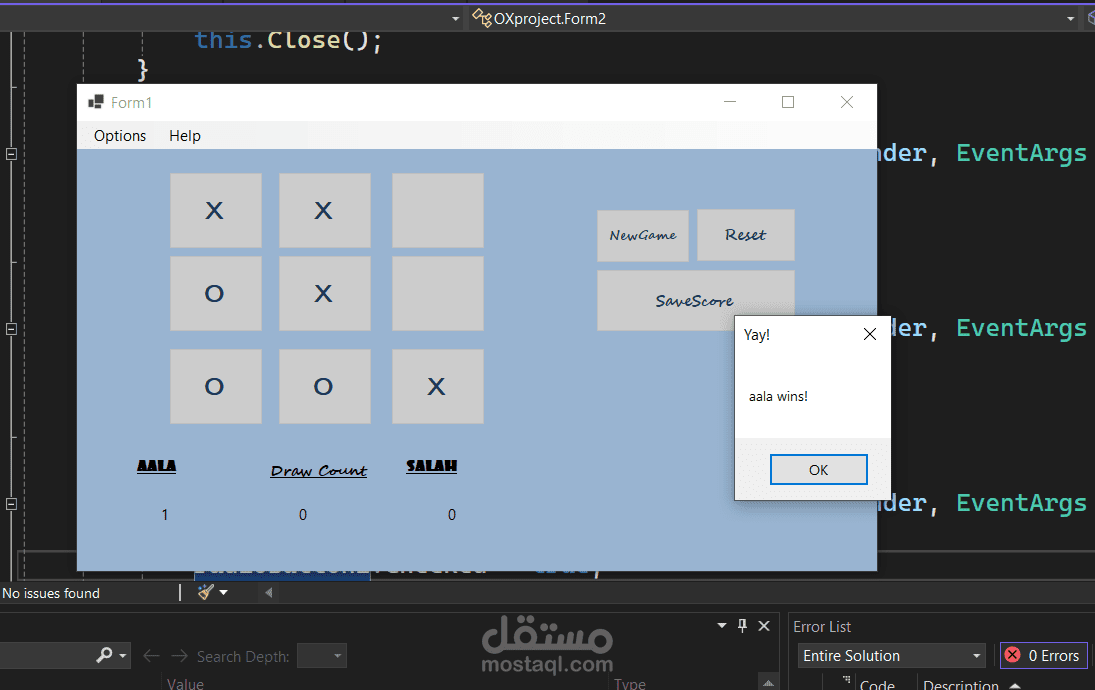The width and height of the screenshot is (1095, 690).
Task: Click the Reset button
Action: [x=745, y=235]
